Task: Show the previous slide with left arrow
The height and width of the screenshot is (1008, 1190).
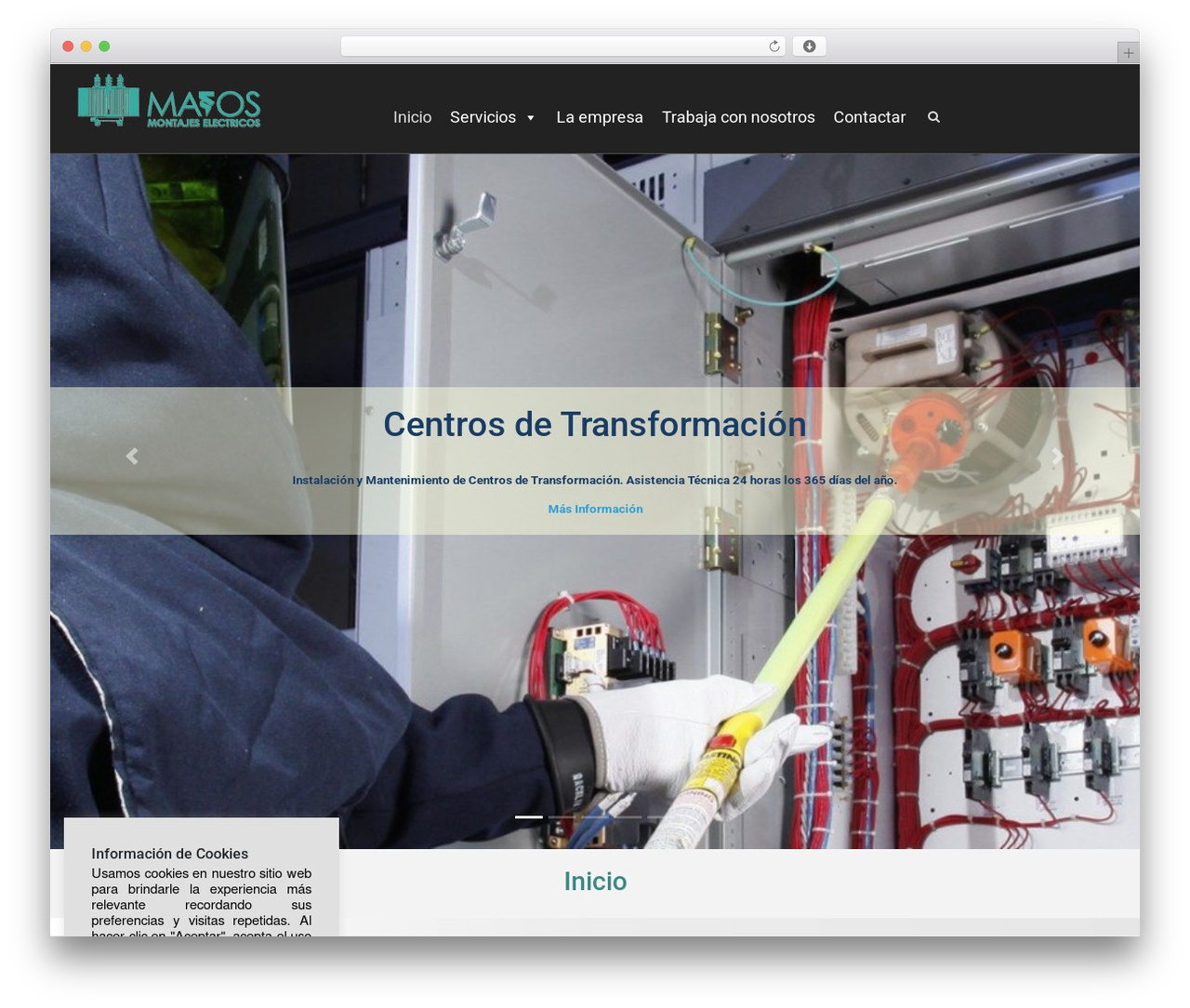Action: pos(132,456)
